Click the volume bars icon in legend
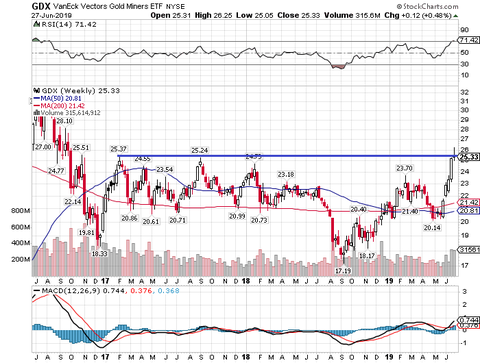480x363 pixels. click(x=37, y=113)
